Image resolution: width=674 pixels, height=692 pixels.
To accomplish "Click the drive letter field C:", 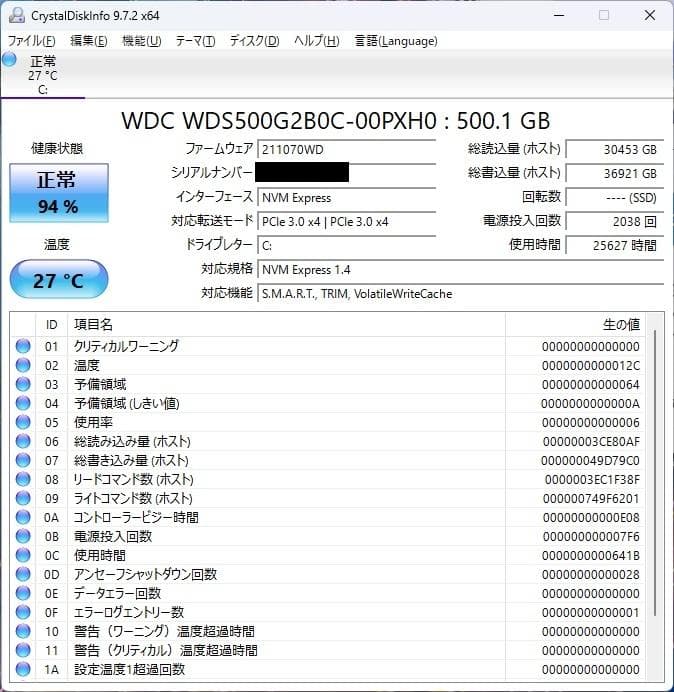I will (346, 245).
